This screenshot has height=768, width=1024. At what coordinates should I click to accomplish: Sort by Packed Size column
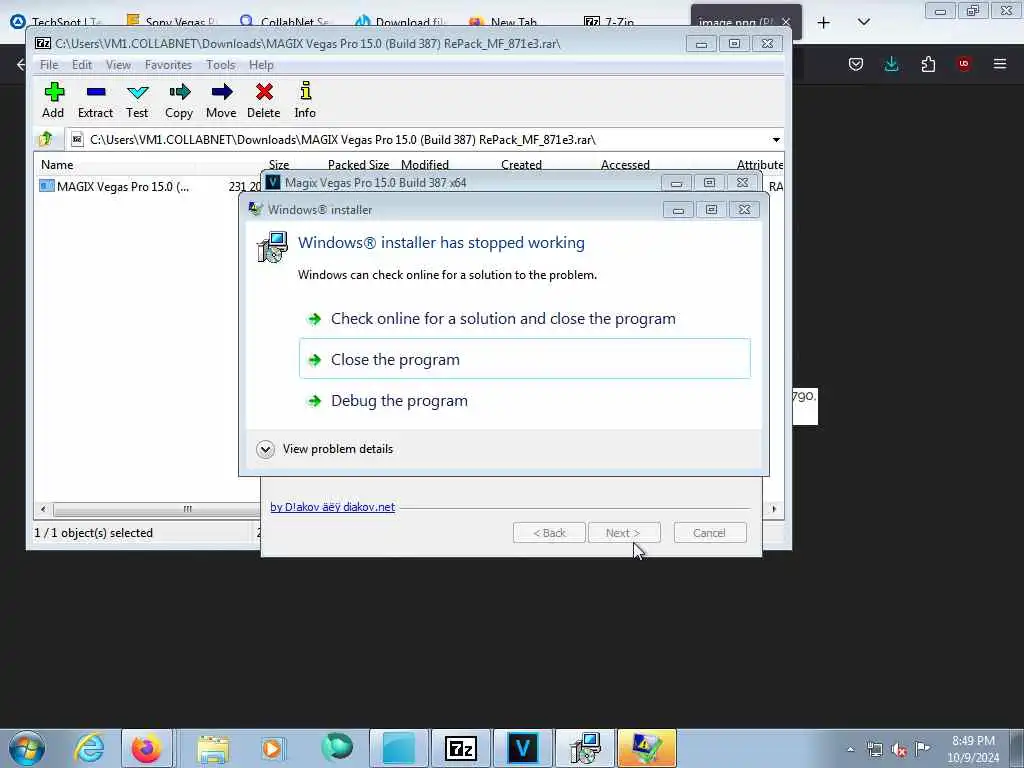tap(358, 165)
